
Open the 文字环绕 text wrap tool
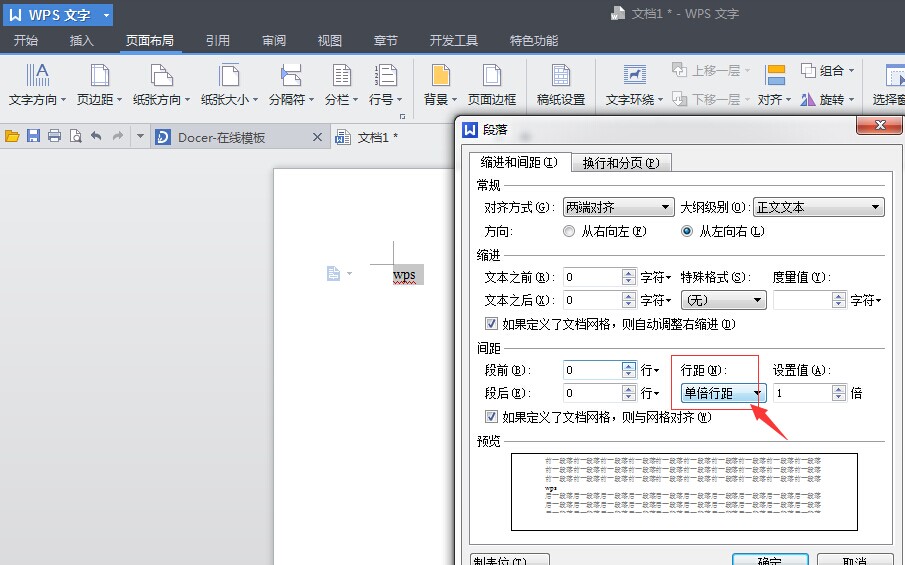pos(634,85)
